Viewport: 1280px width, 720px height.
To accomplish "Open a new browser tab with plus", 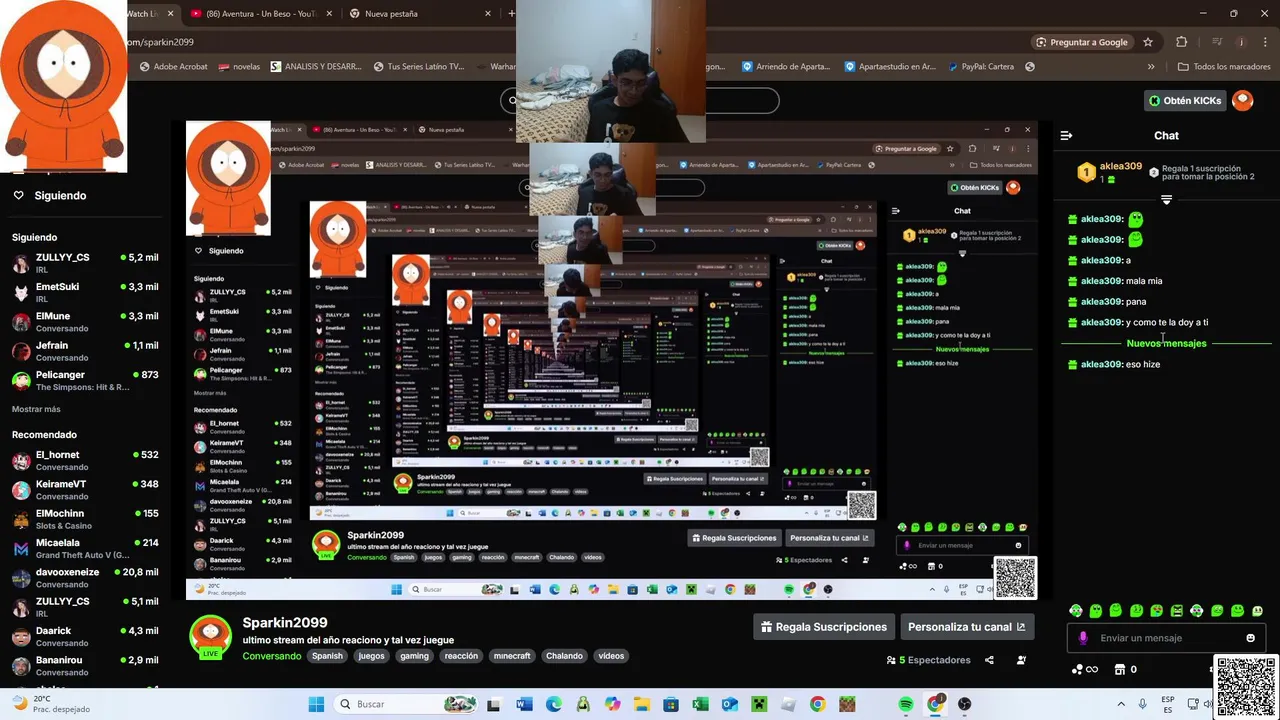I will 512,14.
